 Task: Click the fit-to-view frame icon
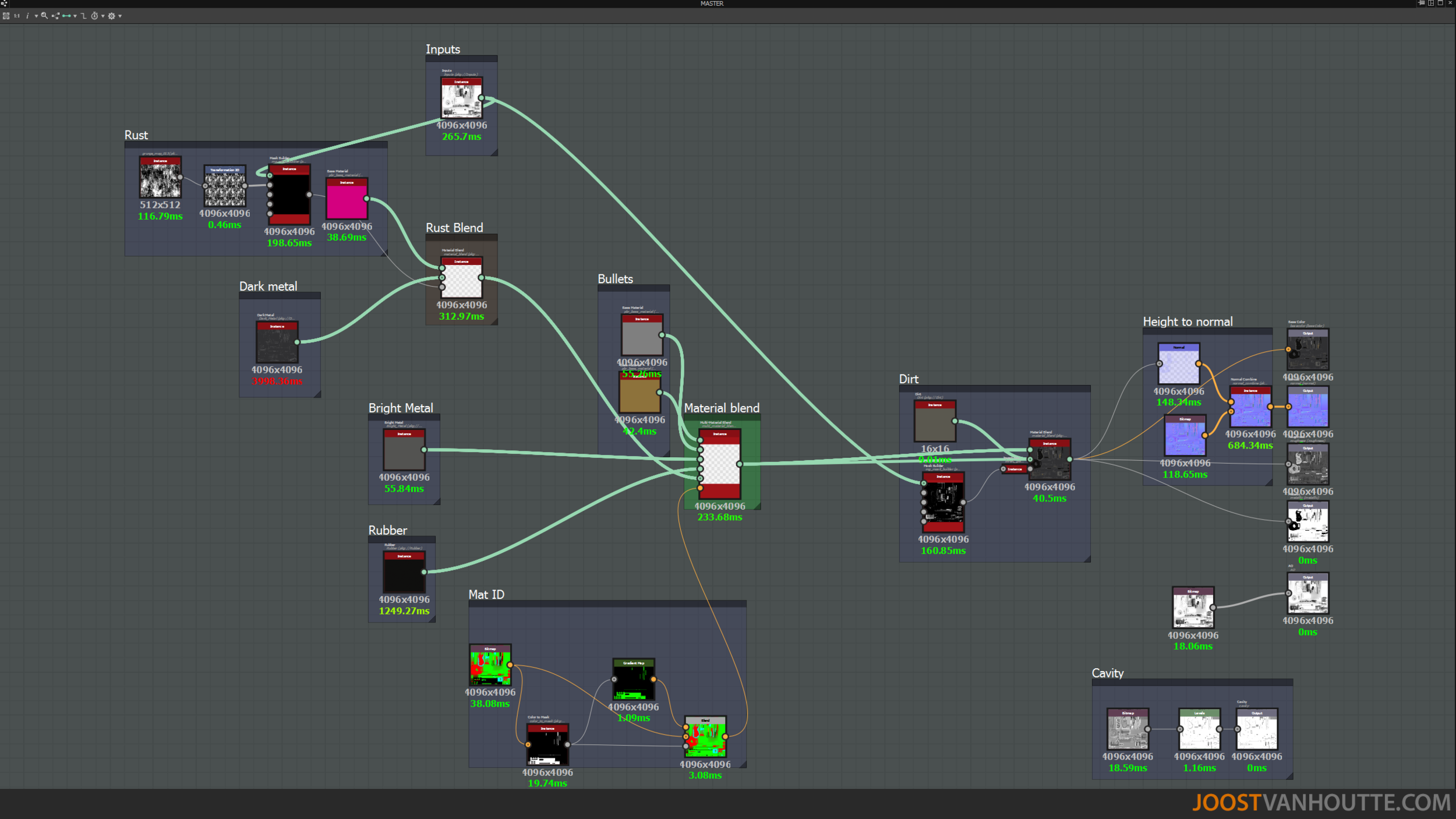click(6, 16)
